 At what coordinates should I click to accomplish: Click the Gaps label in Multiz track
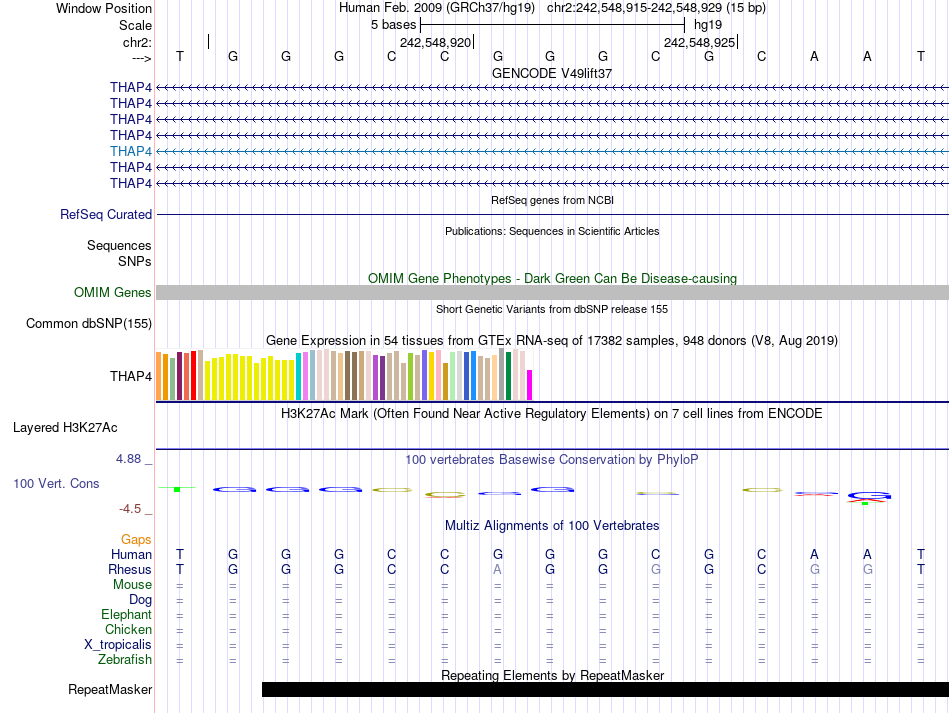136,539
